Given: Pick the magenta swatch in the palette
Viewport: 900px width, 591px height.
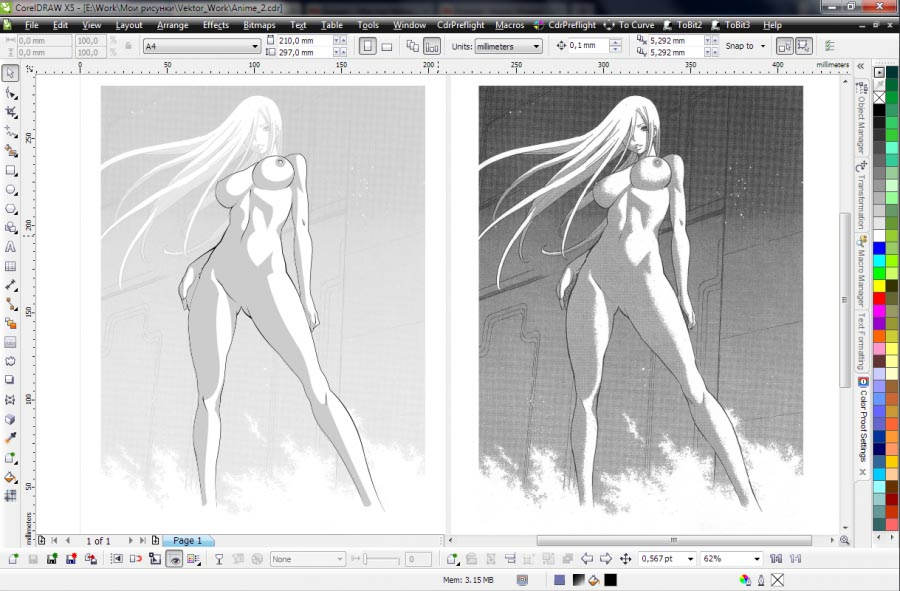Looking at the screenshot, I should click(x=879, y=311).
